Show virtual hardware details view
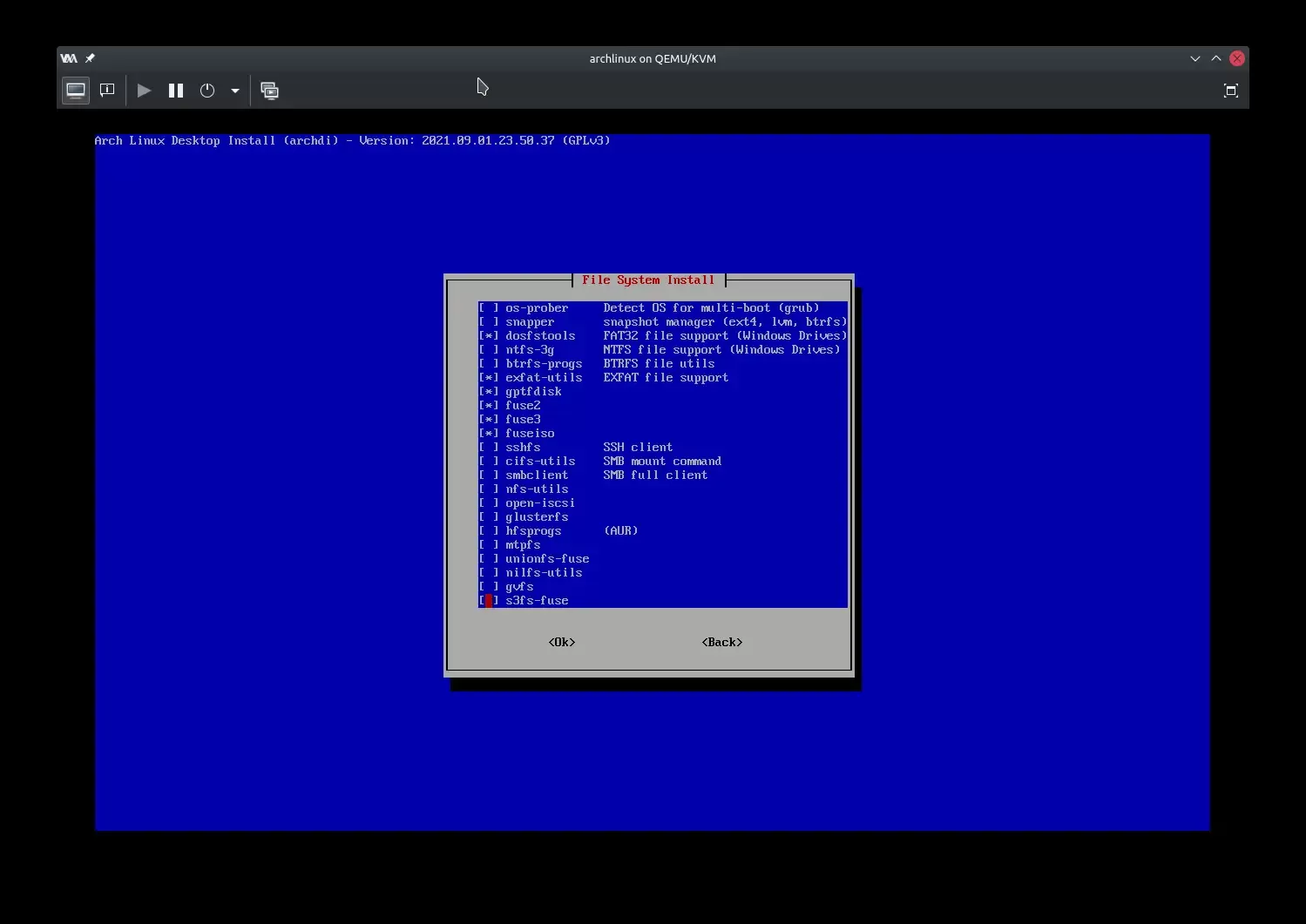This screenshot has width=1306, height=924. 107,91
